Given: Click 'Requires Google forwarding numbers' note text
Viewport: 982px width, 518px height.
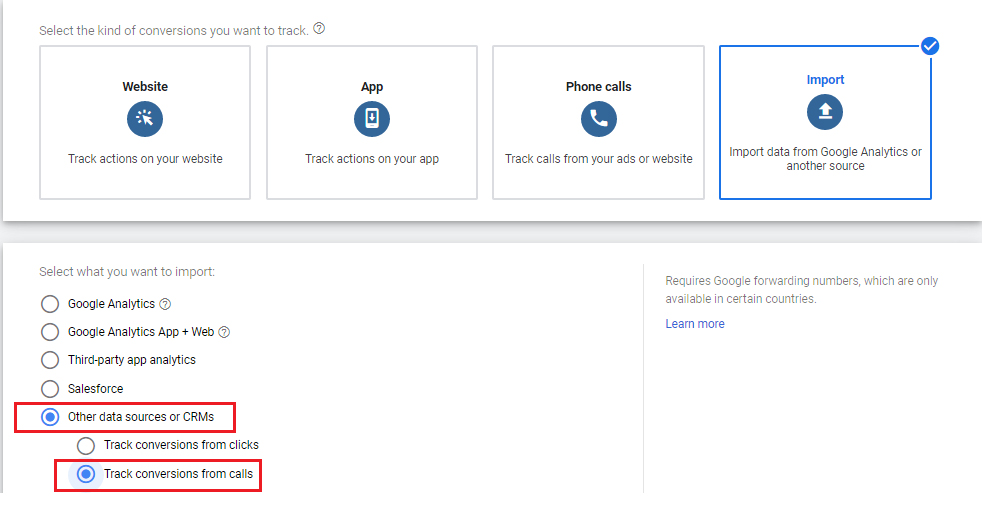Looking at the screenshot, I should 802,290.
